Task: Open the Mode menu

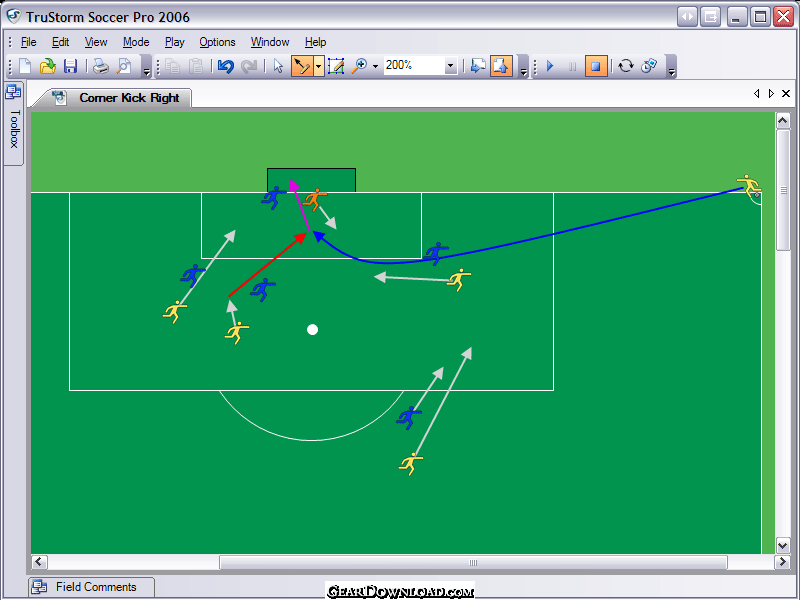Action: click(x=136, y=42)
